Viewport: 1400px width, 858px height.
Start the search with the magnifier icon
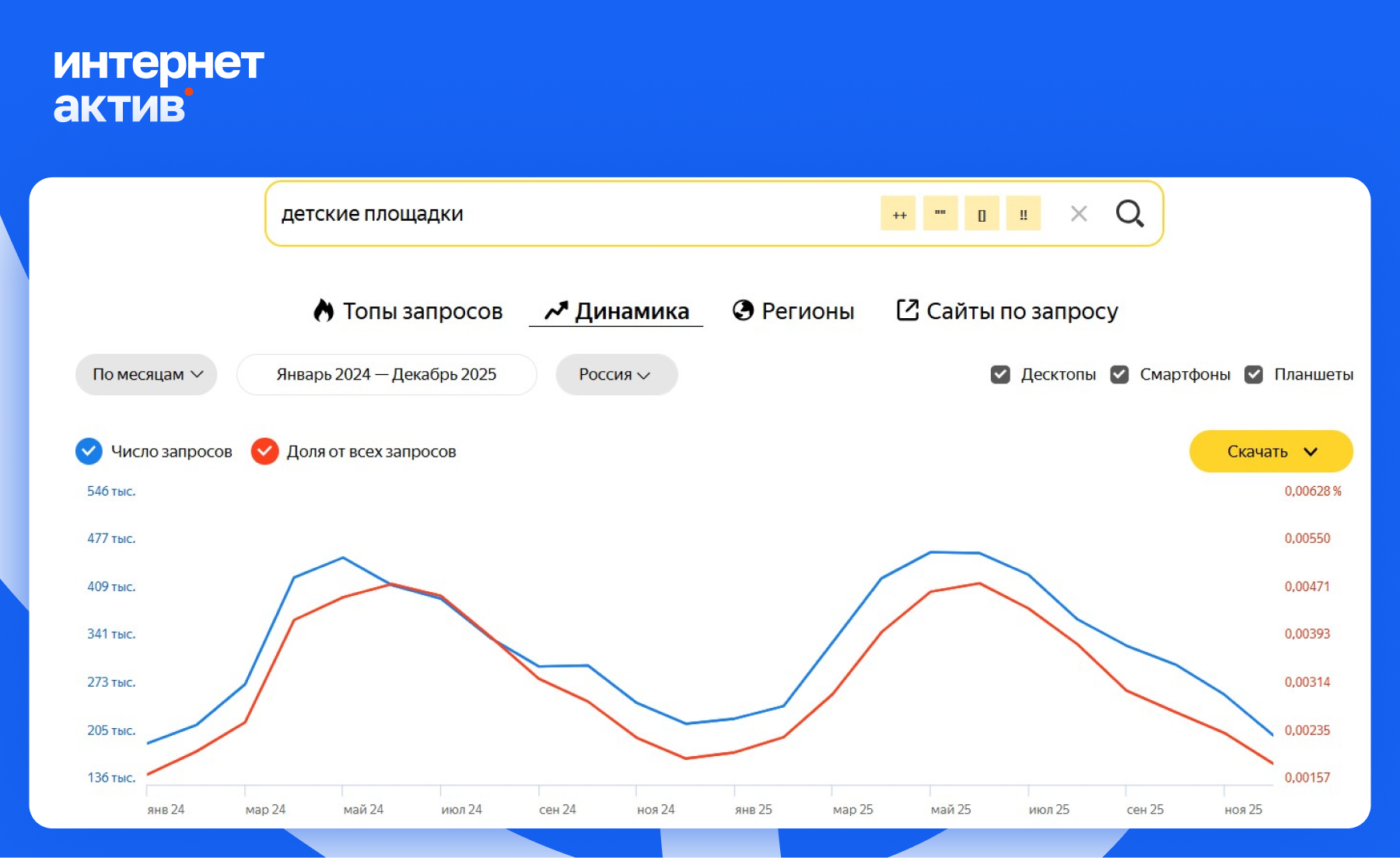(x=1130, y=214)
